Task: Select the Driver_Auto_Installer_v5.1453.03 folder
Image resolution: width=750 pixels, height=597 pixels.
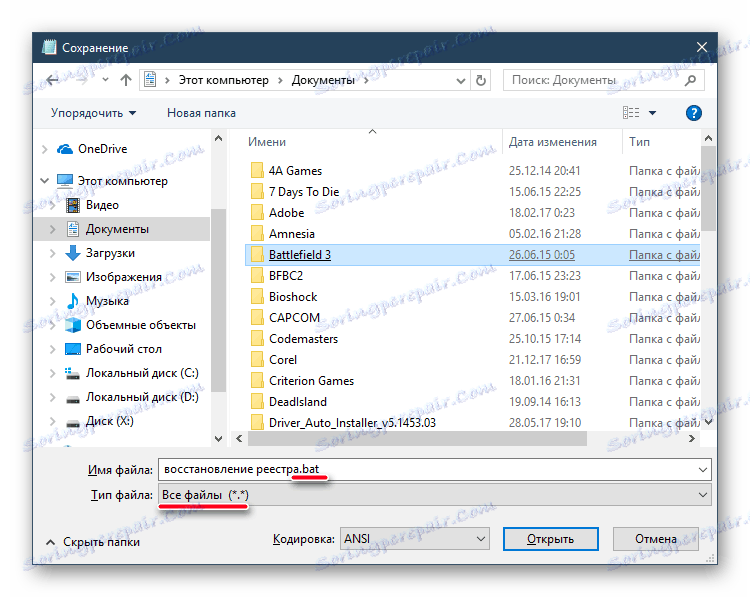Action: coord(352,423)
